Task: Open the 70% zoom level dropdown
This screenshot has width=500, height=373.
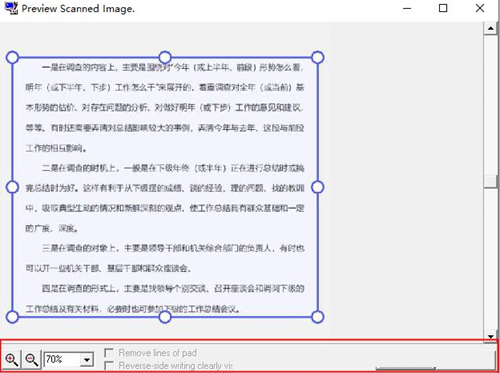Action: click(87, 360)
